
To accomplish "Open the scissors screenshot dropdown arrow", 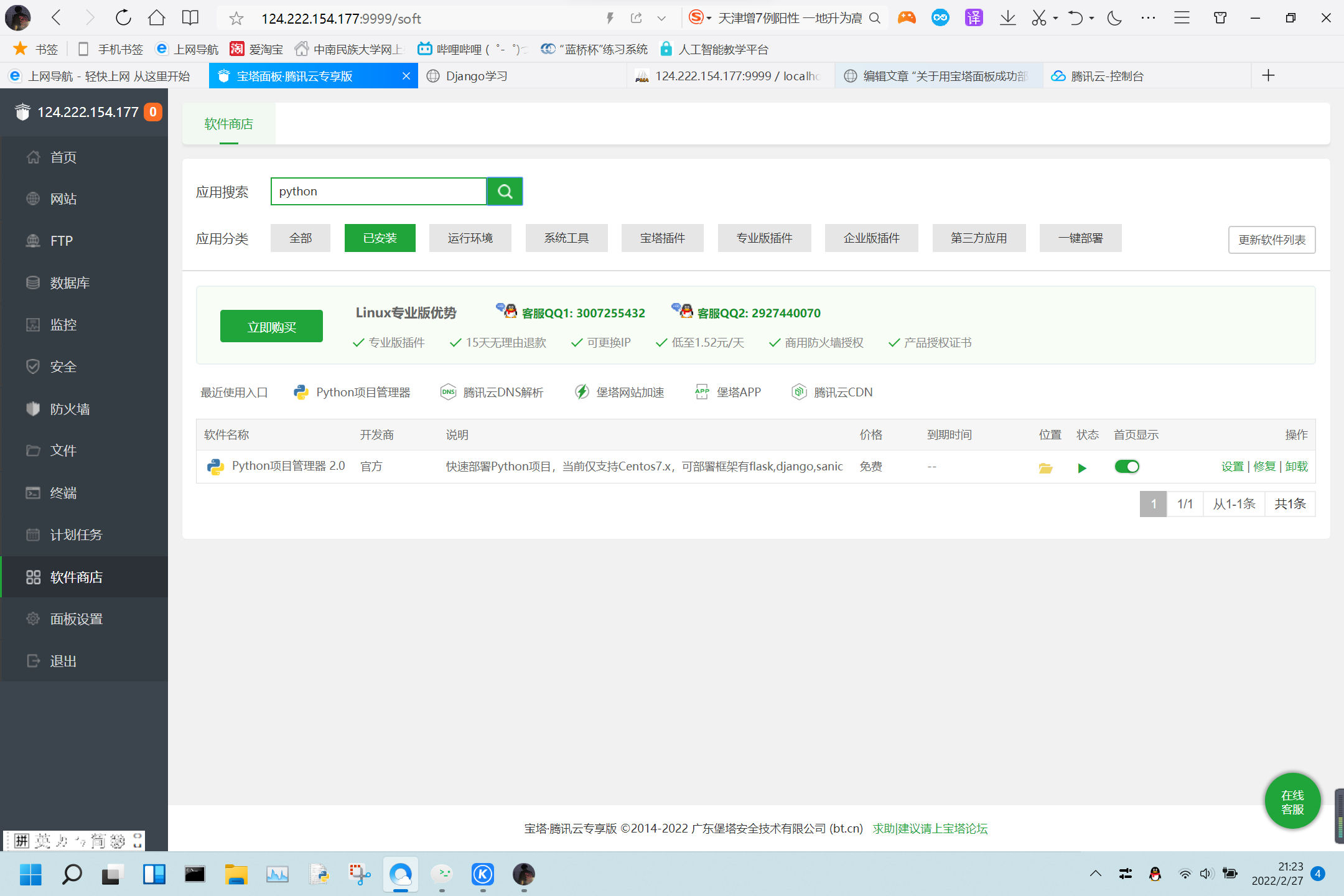I will [1056, 19].
